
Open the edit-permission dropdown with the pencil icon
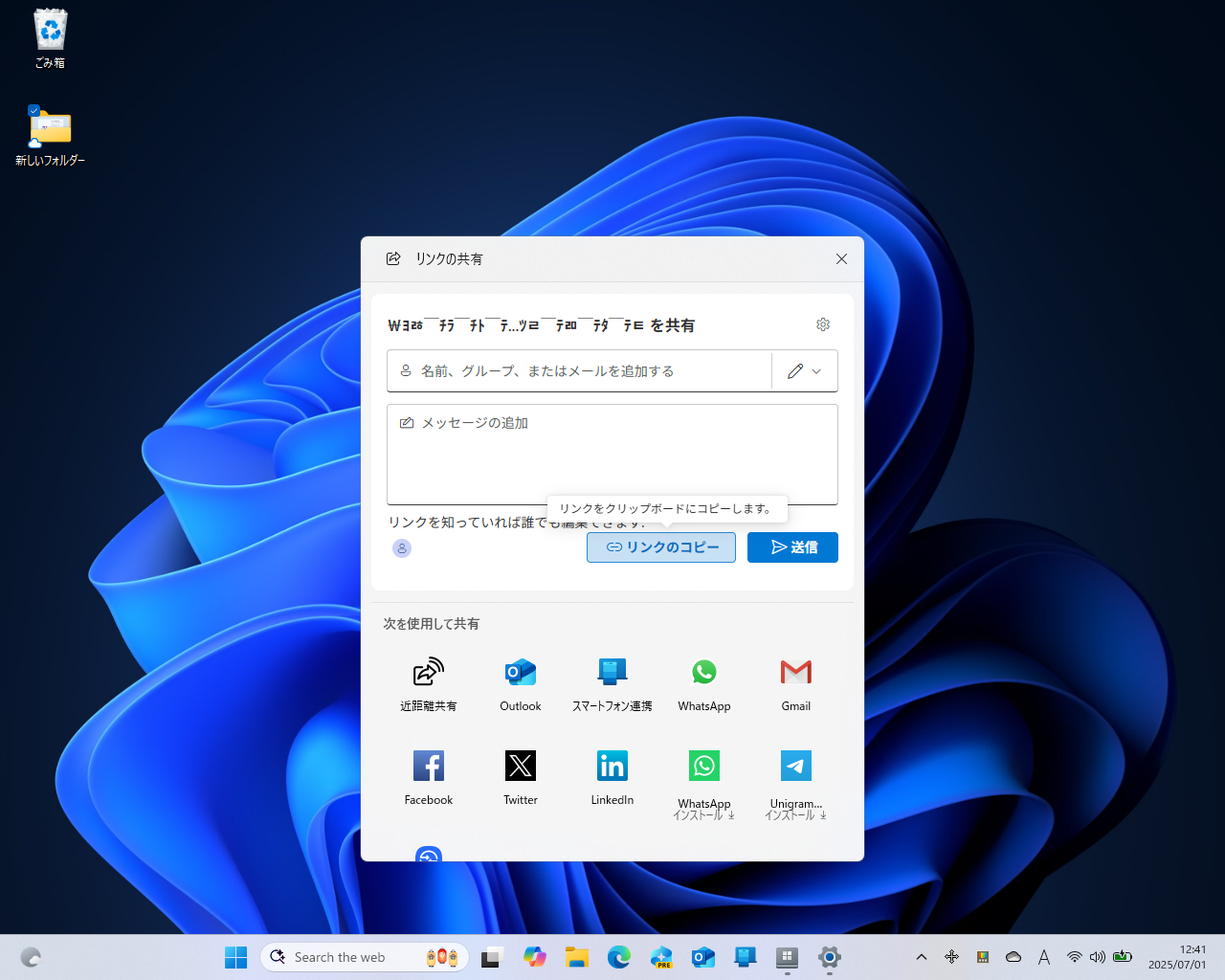coord(804,370)
